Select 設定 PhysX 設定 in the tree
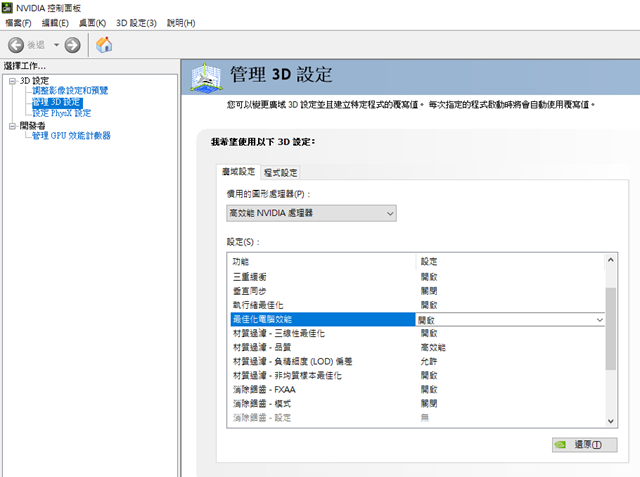Image resolution: width=640 pixels, height=477 pixels. pyautogui.click(x=62, y=113)
